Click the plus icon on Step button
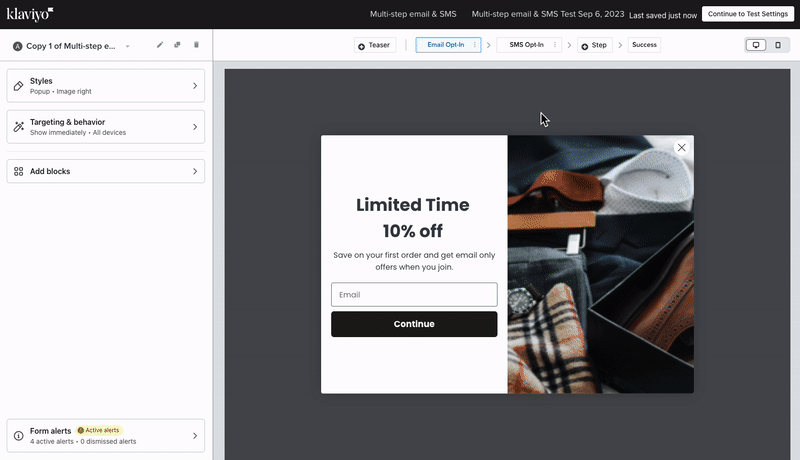Screen dimensions: 800x460 tap(585, 46)
